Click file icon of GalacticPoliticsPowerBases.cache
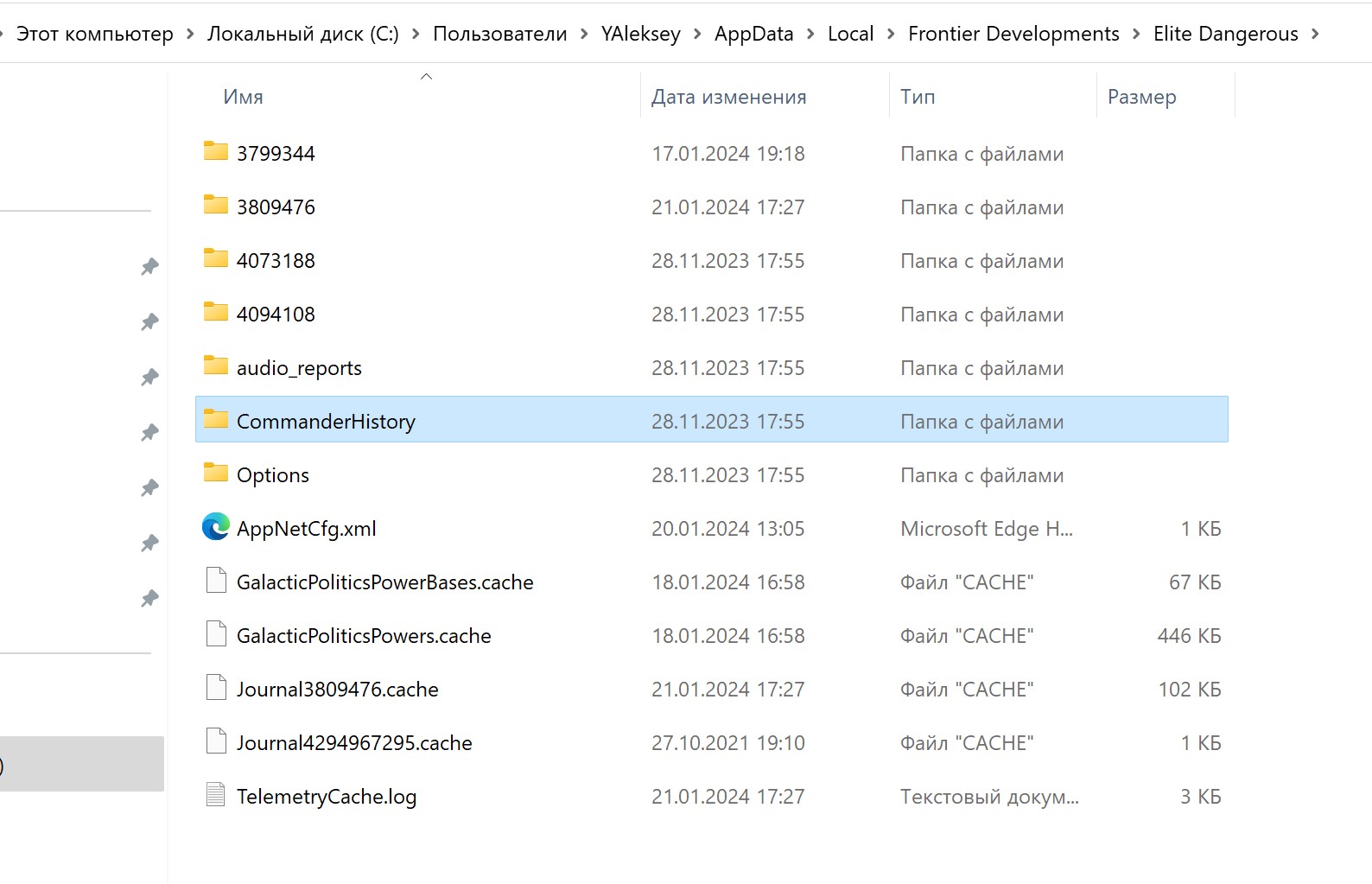Screen dimensions: 1372x884 pyautogui.click(x=216, y=581)
